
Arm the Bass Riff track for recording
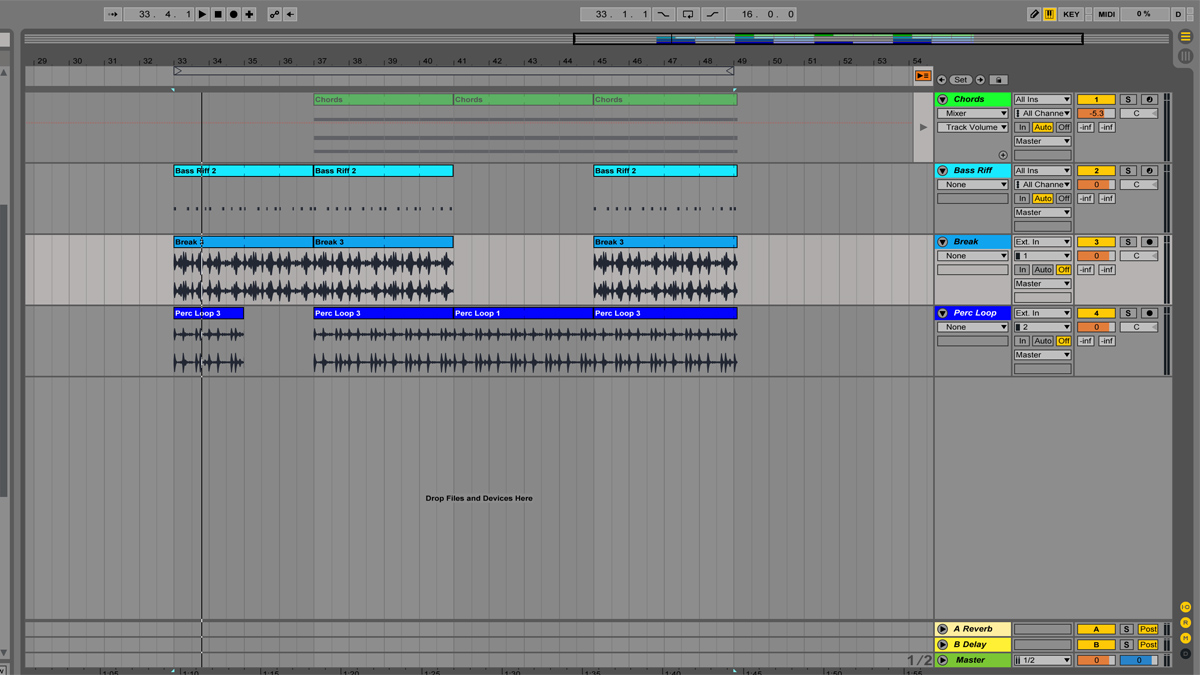1149,171
